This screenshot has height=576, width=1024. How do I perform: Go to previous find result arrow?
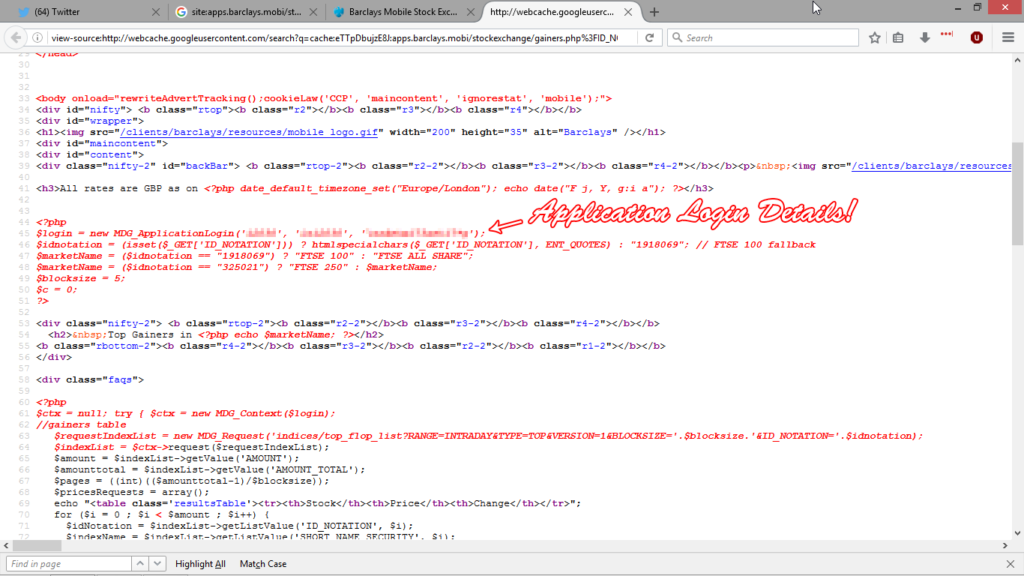[140, 564]
